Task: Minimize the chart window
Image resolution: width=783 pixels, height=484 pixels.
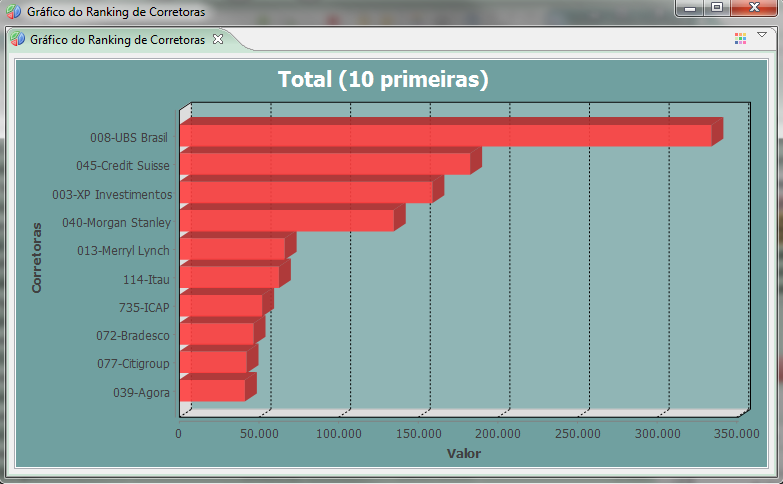Action: pyautogui.click(x=690, y=8)
